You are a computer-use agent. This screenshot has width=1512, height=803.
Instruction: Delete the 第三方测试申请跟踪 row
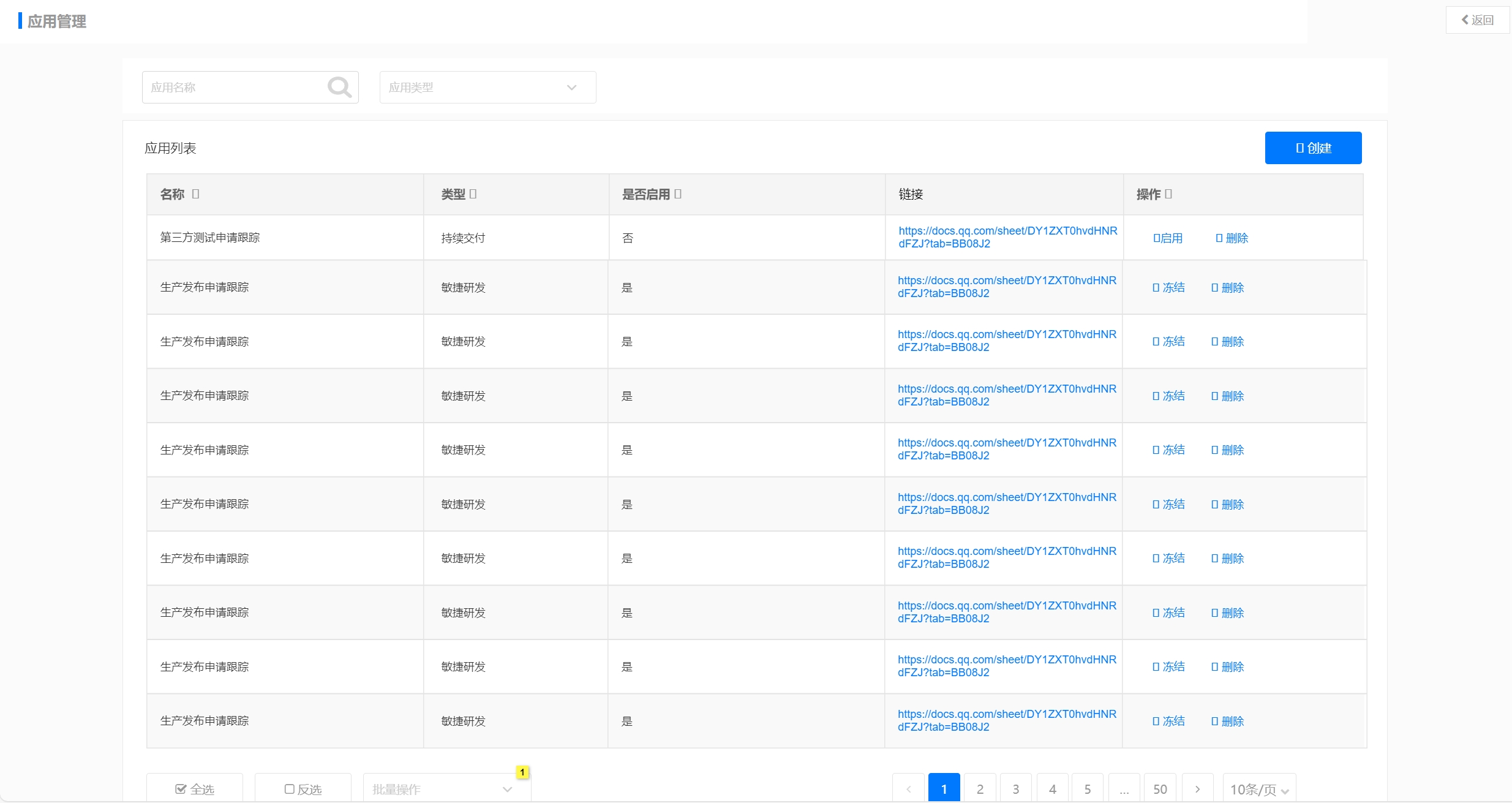(x=1232, y=238)
